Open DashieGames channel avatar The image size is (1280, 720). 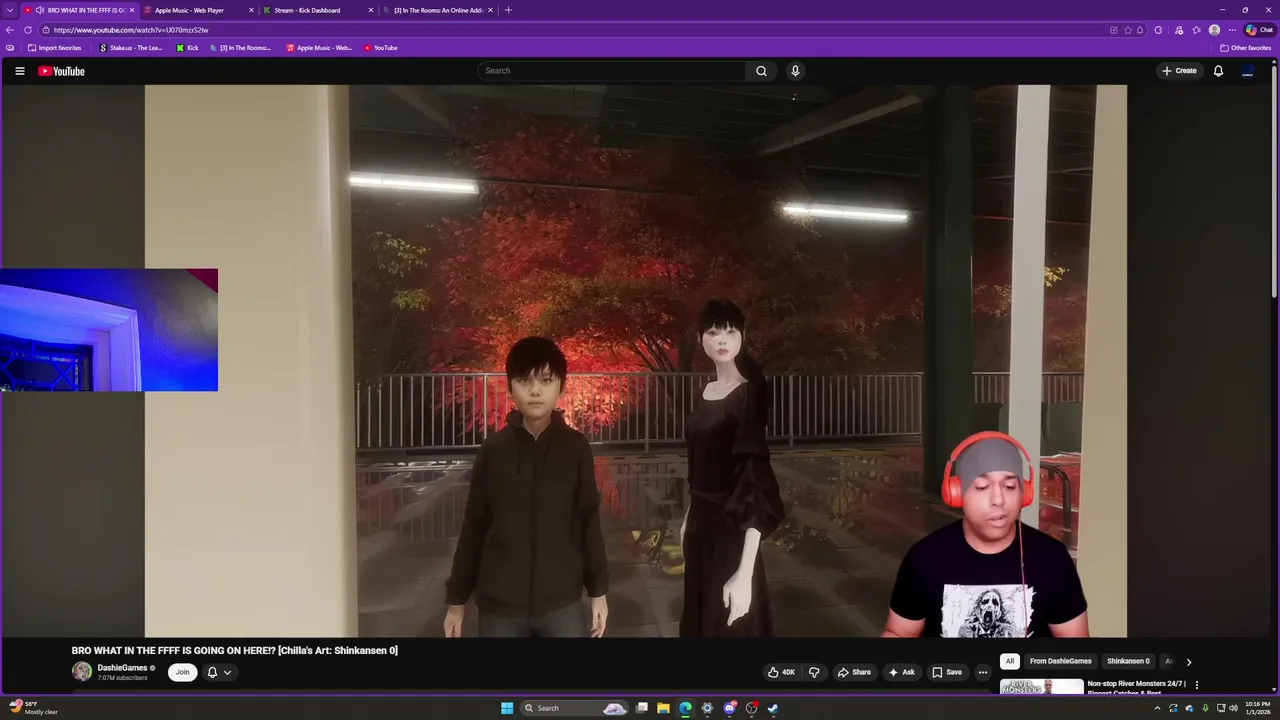[x=82, y=672]
